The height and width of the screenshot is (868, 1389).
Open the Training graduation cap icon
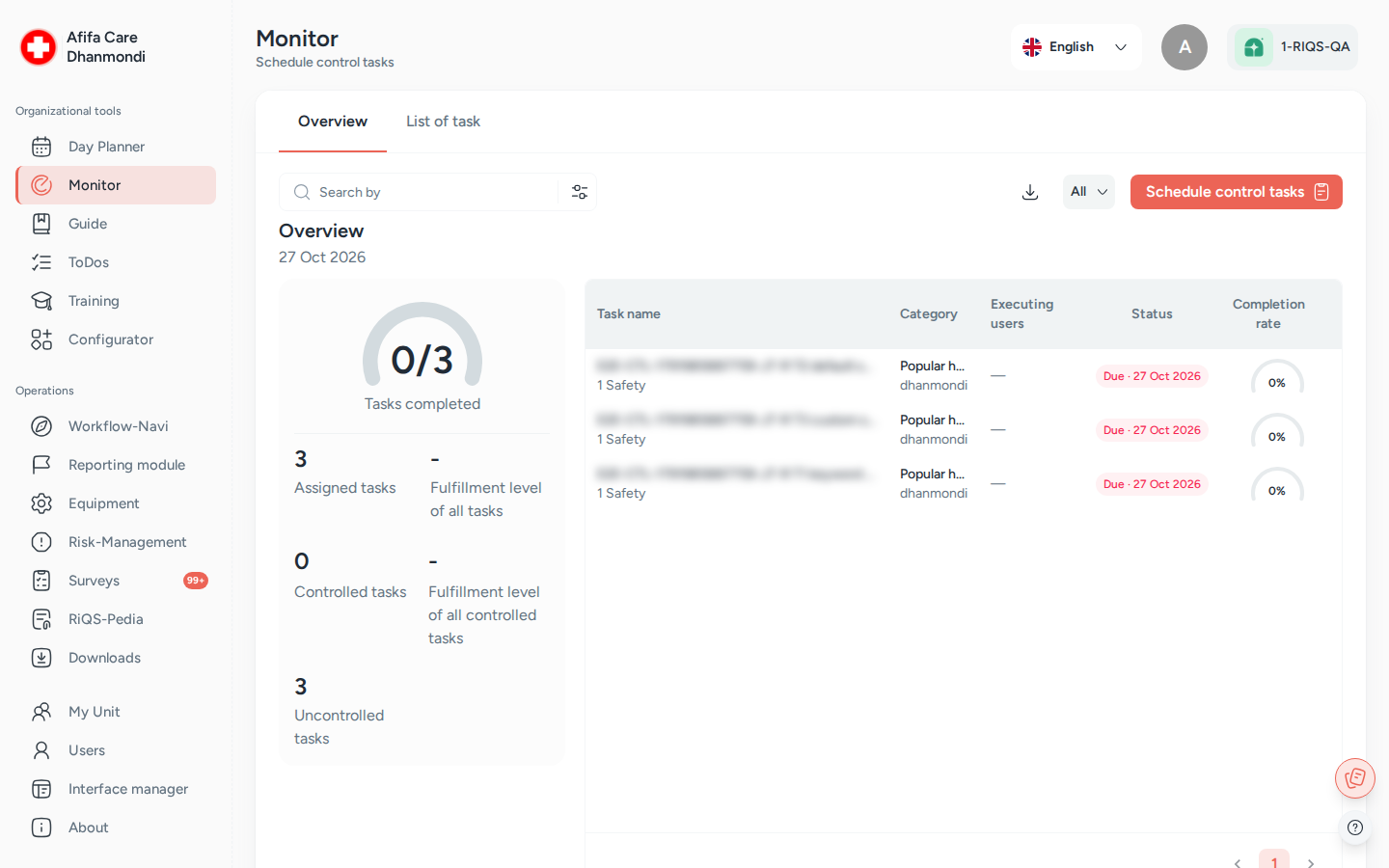click(41, 301)
